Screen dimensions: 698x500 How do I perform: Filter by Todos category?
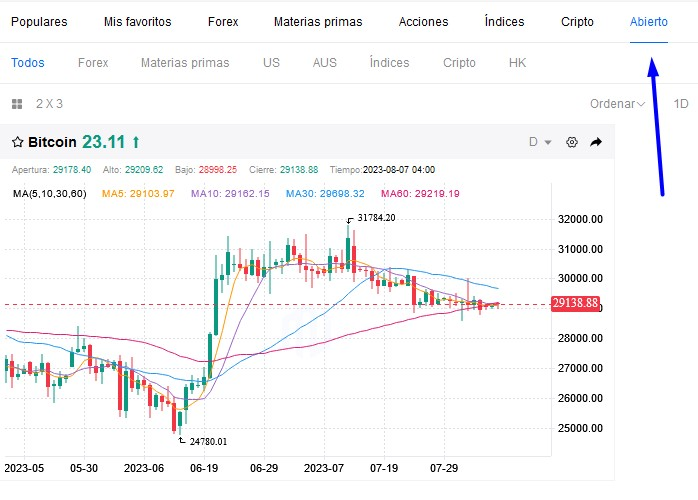[x=28, y=62]
